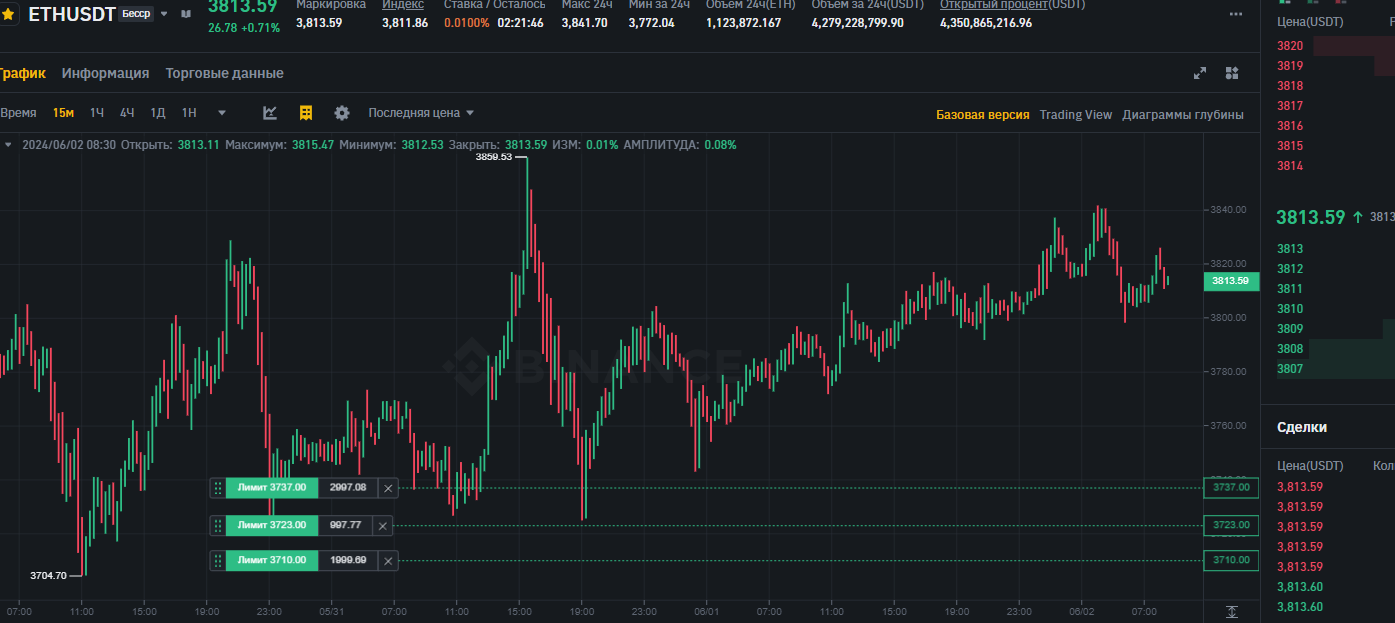This screenshot has height=623, width=1395.
Task: Open the three-dots more menu
Action: 1236,15
